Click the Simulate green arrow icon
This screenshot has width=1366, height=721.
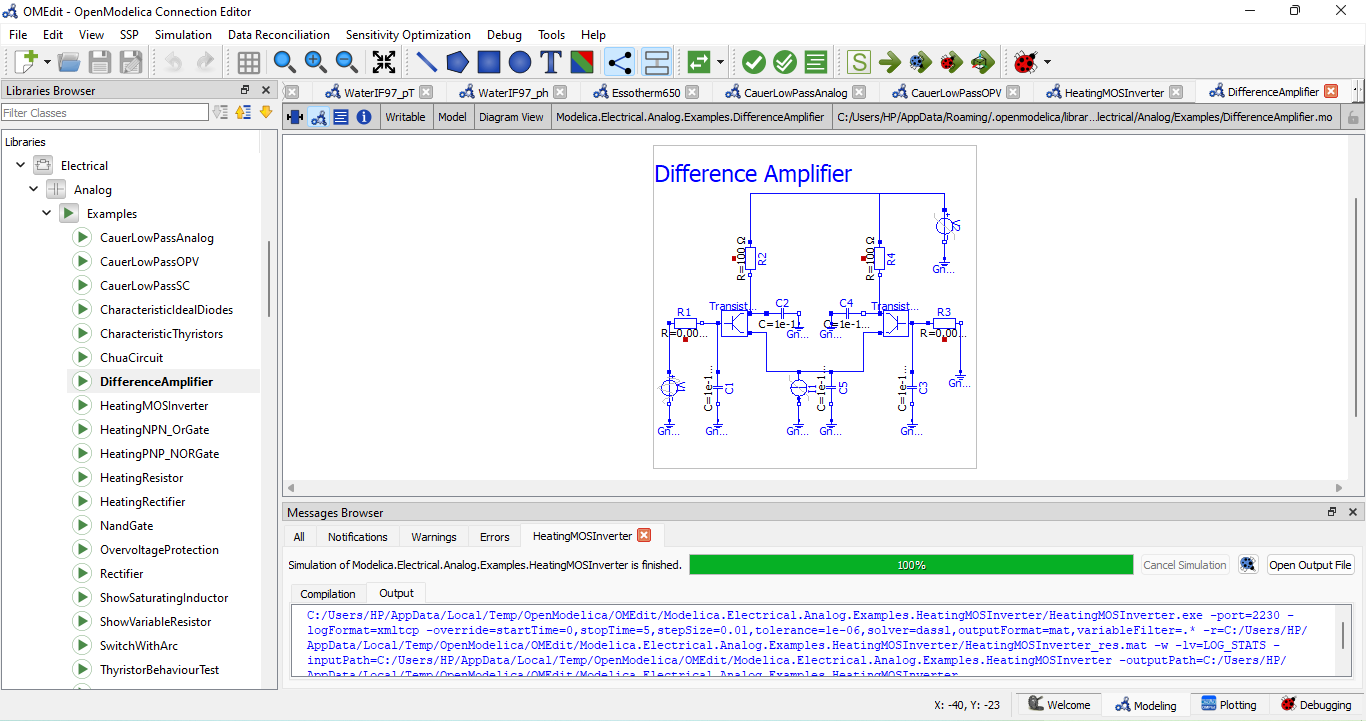890,62
